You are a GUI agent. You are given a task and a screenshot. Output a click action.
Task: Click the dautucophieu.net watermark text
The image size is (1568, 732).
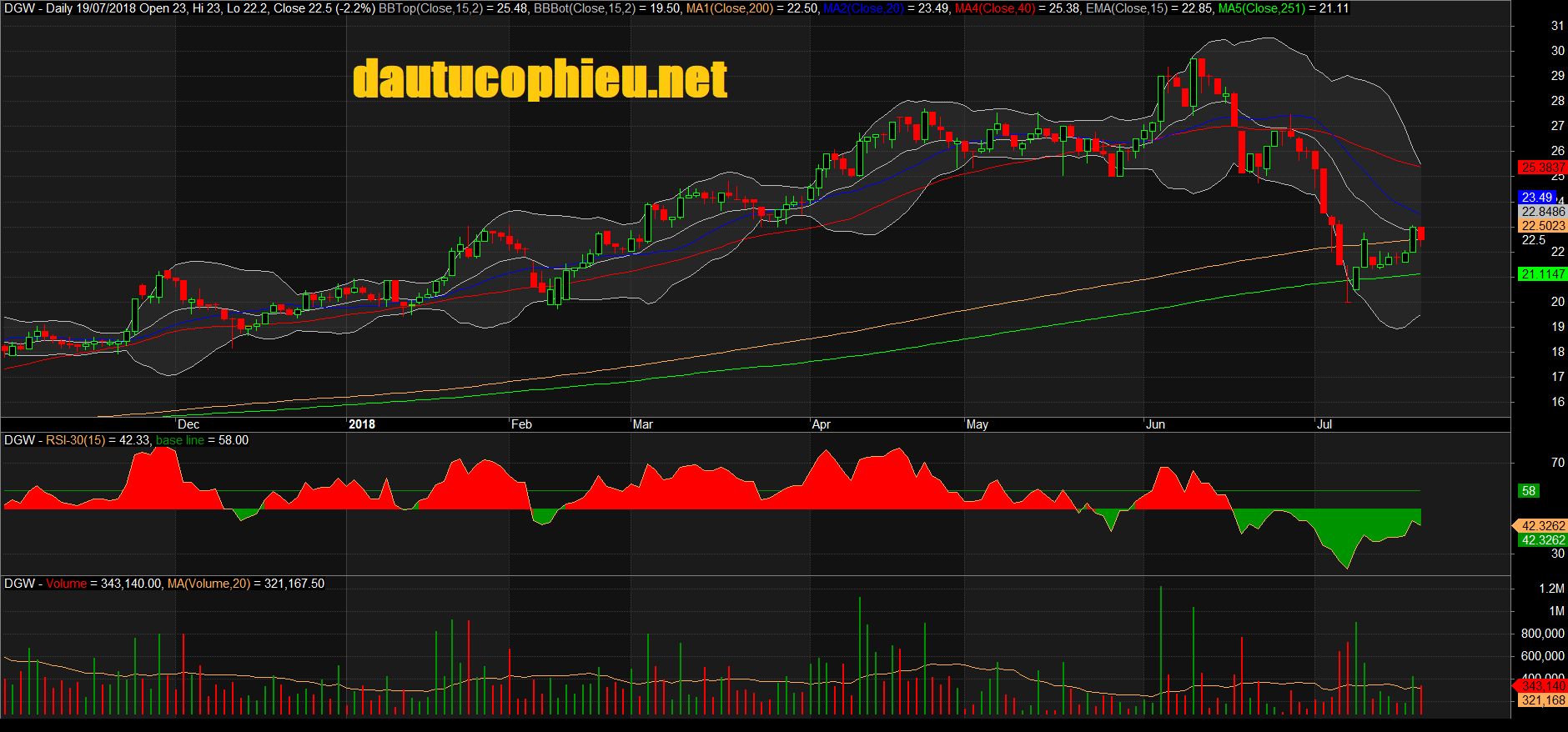point(540,79)
